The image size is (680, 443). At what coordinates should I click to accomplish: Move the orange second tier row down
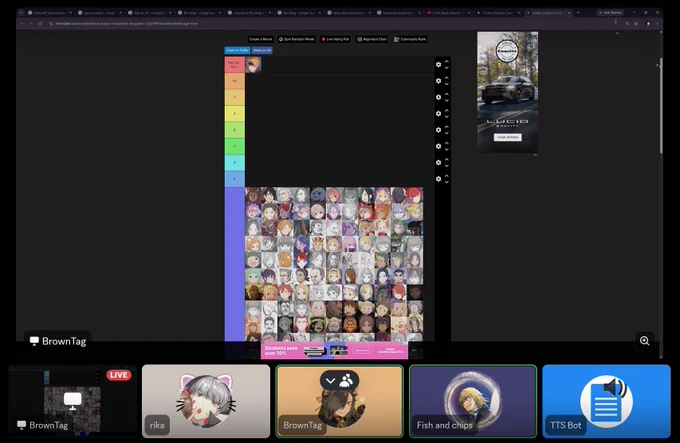[447, 84]
